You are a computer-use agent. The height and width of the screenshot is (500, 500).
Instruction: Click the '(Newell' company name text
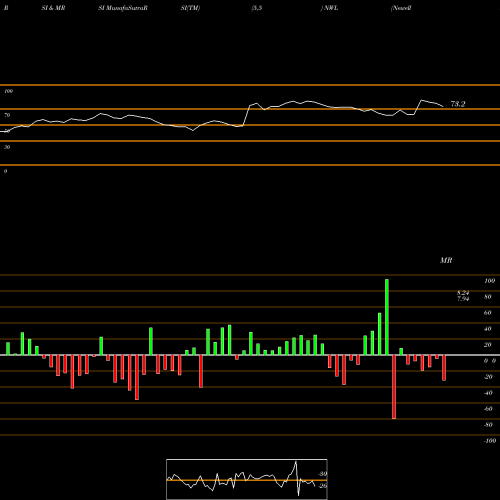(x=401, y=8)
